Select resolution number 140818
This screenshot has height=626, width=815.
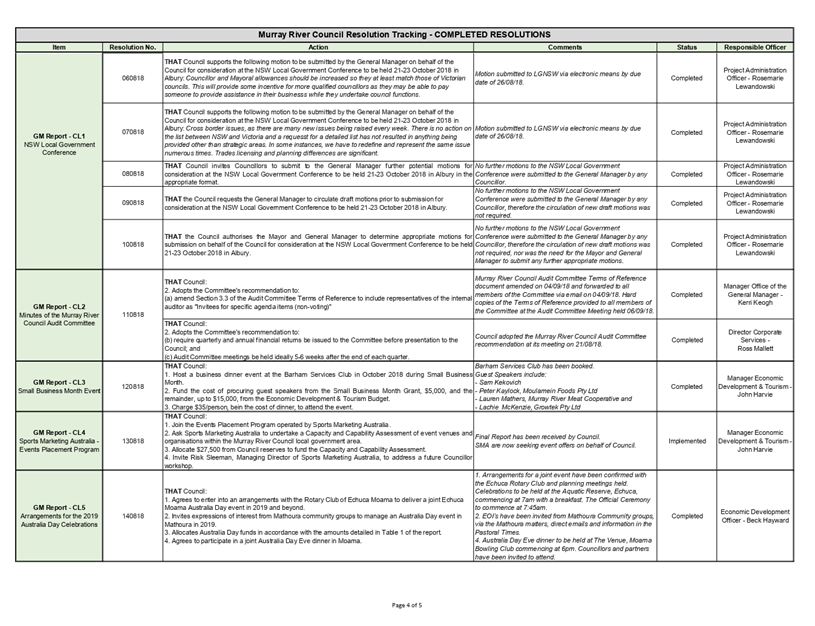point(133,516)
